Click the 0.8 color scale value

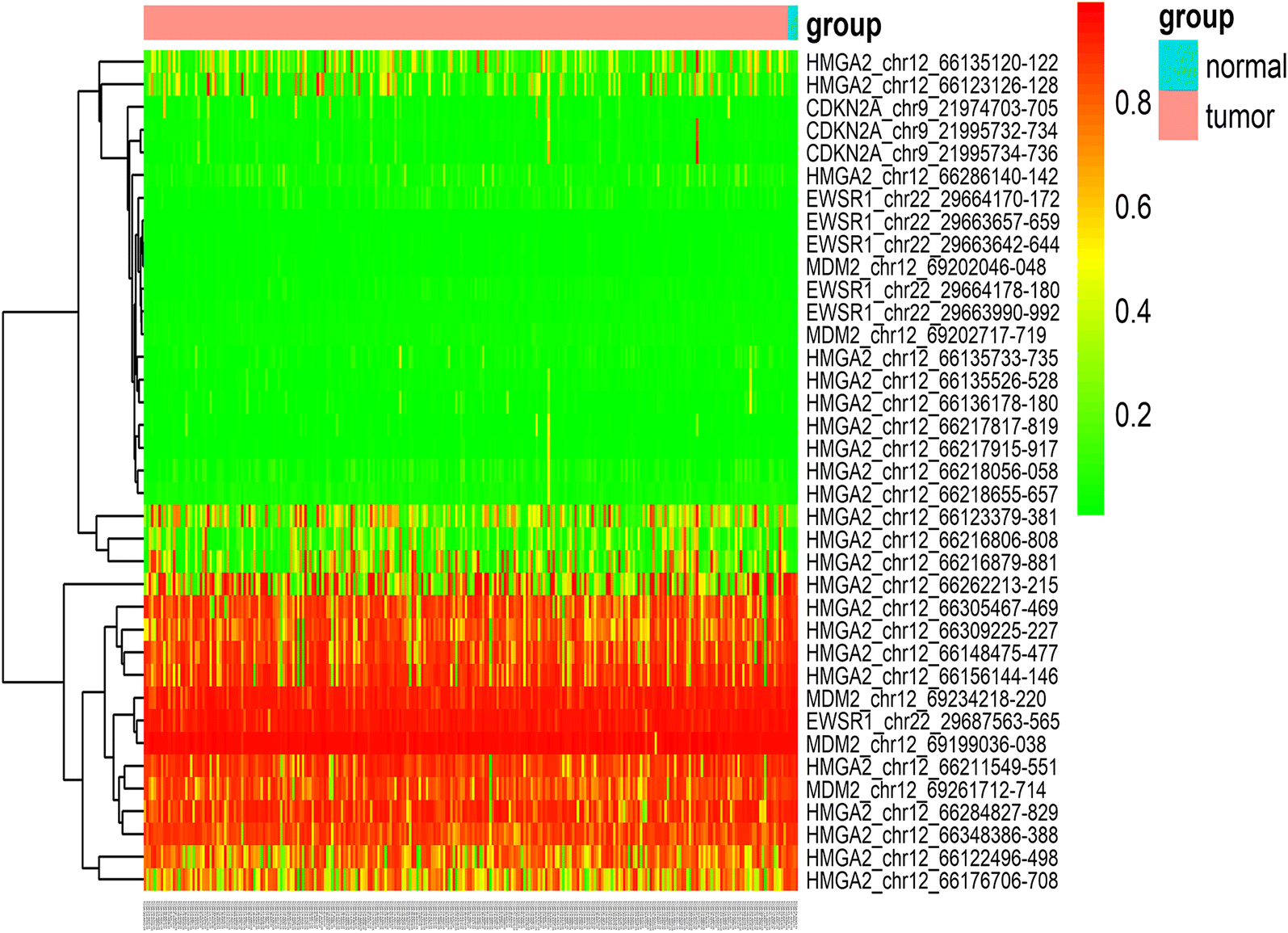[1133, 103]
